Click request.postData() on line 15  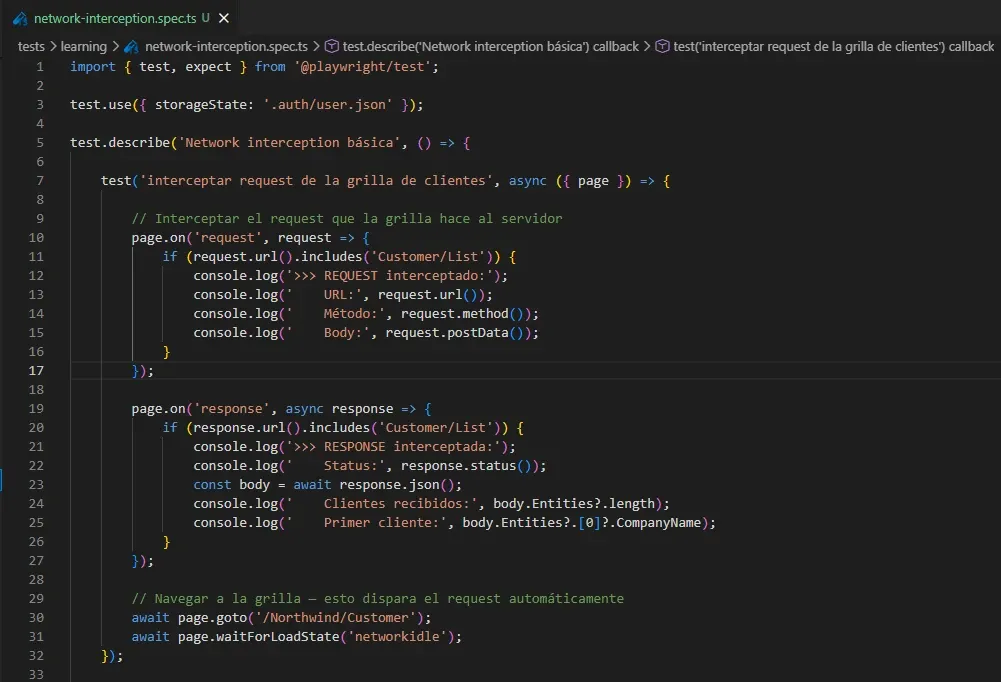tap(455, 333)
